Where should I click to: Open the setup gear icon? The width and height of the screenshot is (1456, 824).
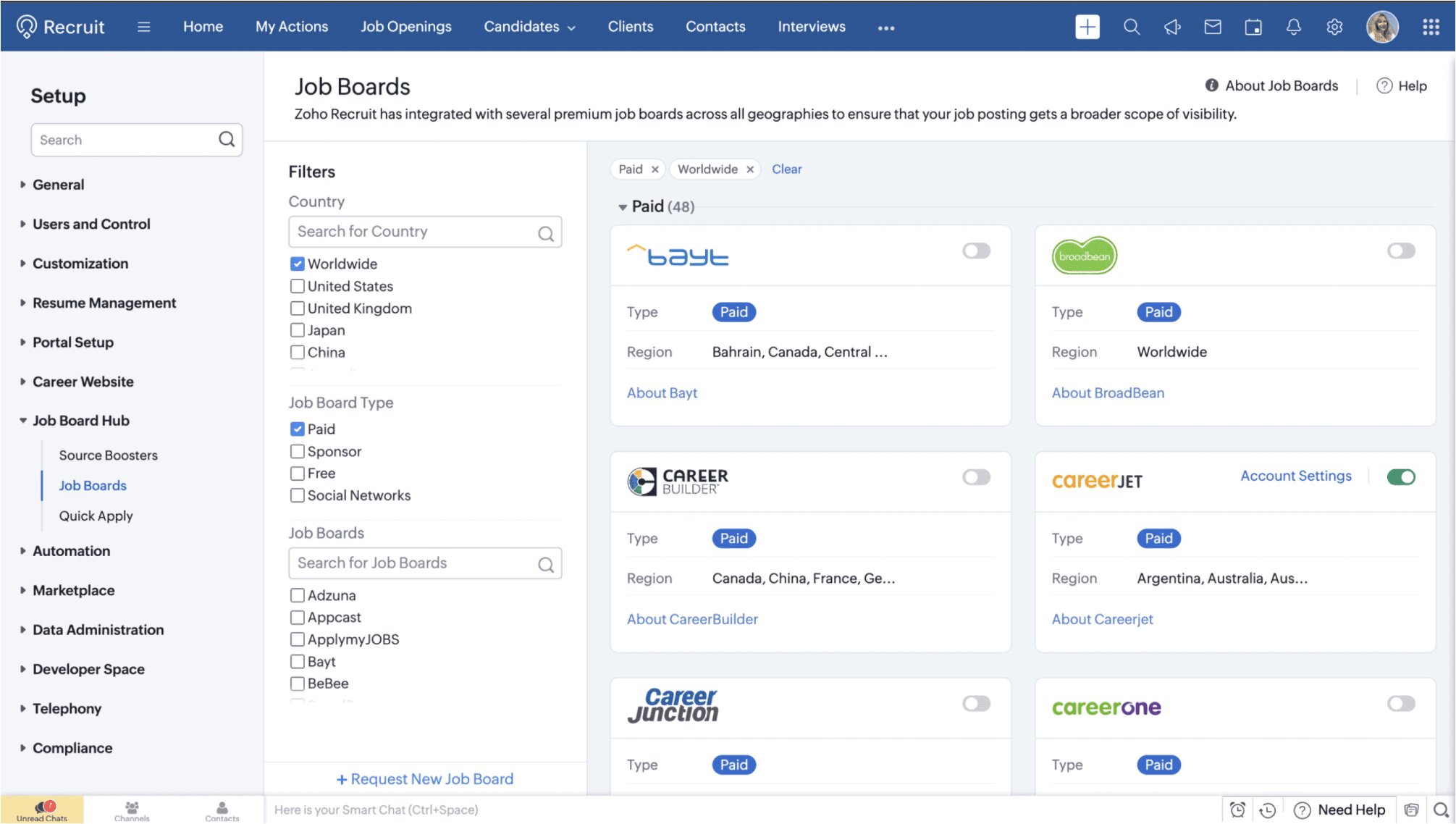coord(1334,27)
